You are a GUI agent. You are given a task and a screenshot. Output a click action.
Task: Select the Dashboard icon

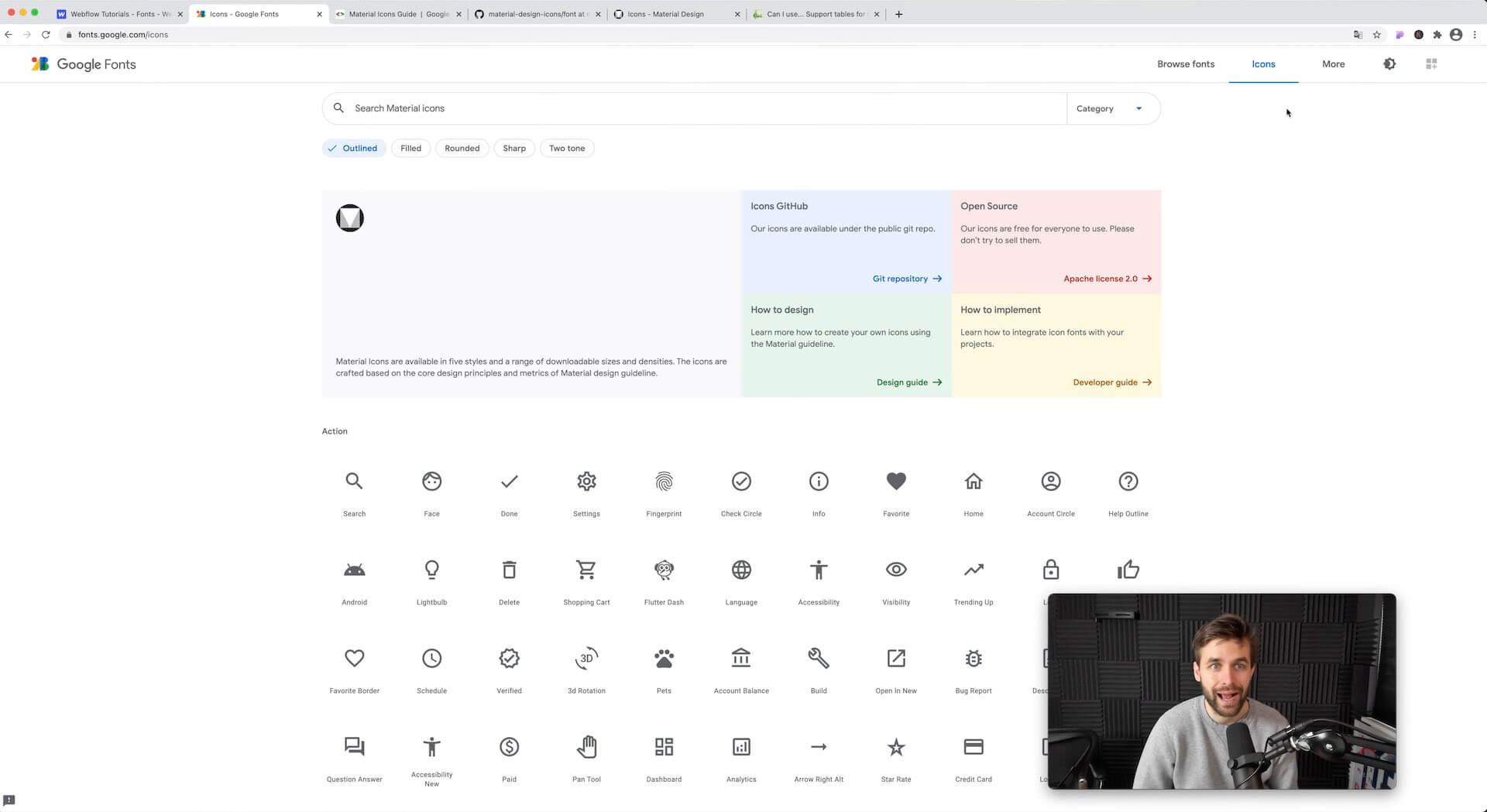pos(664,746)
